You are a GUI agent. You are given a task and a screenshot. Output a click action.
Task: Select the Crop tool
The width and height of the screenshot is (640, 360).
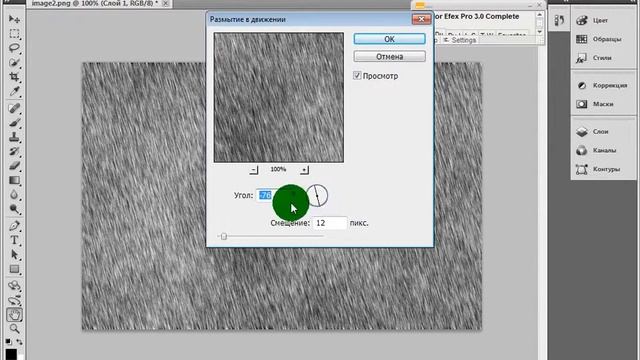pos(14,77)
